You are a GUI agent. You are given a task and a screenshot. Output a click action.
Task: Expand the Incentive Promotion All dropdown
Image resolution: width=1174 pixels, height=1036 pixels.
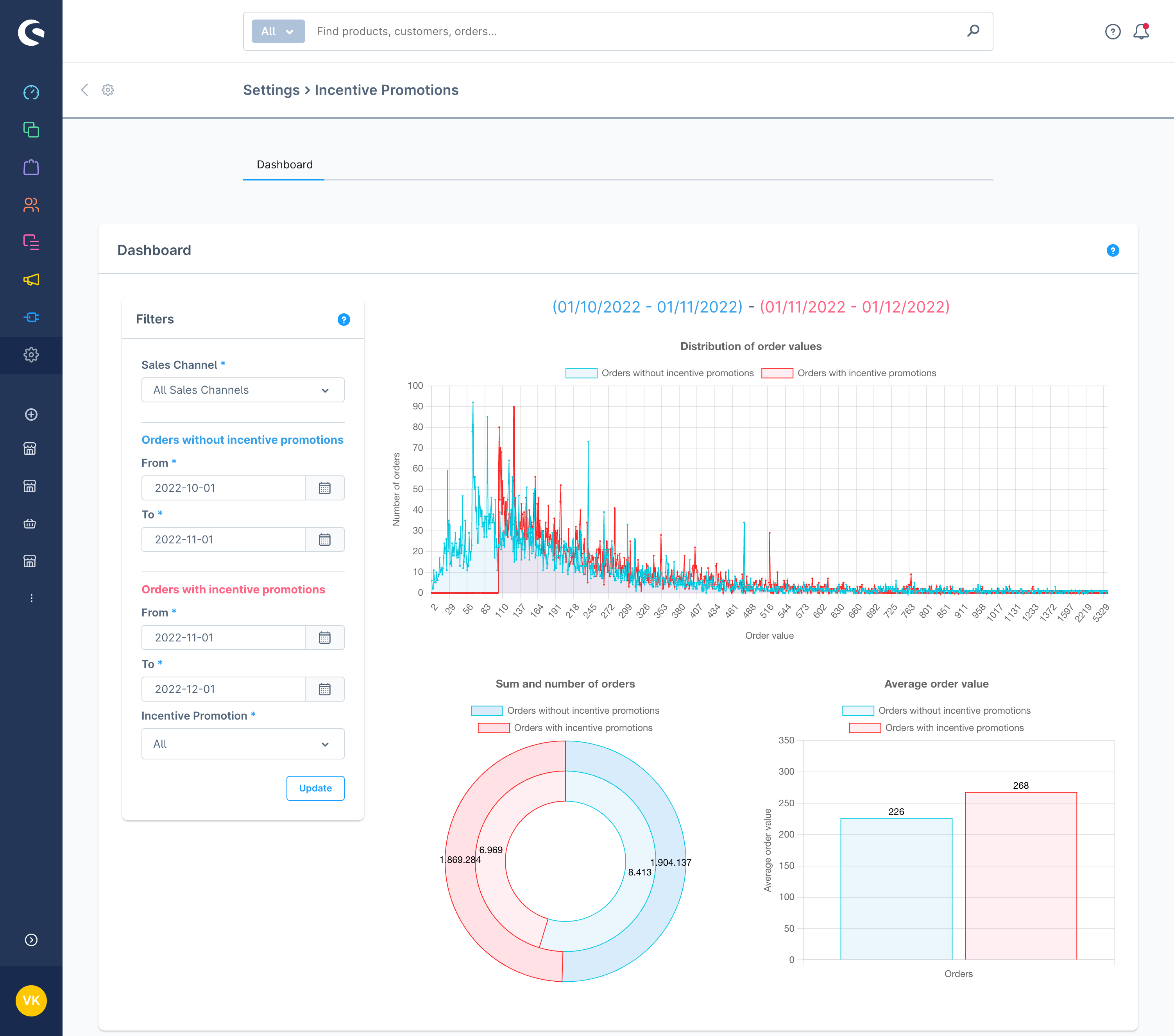[x=242, y=744]
